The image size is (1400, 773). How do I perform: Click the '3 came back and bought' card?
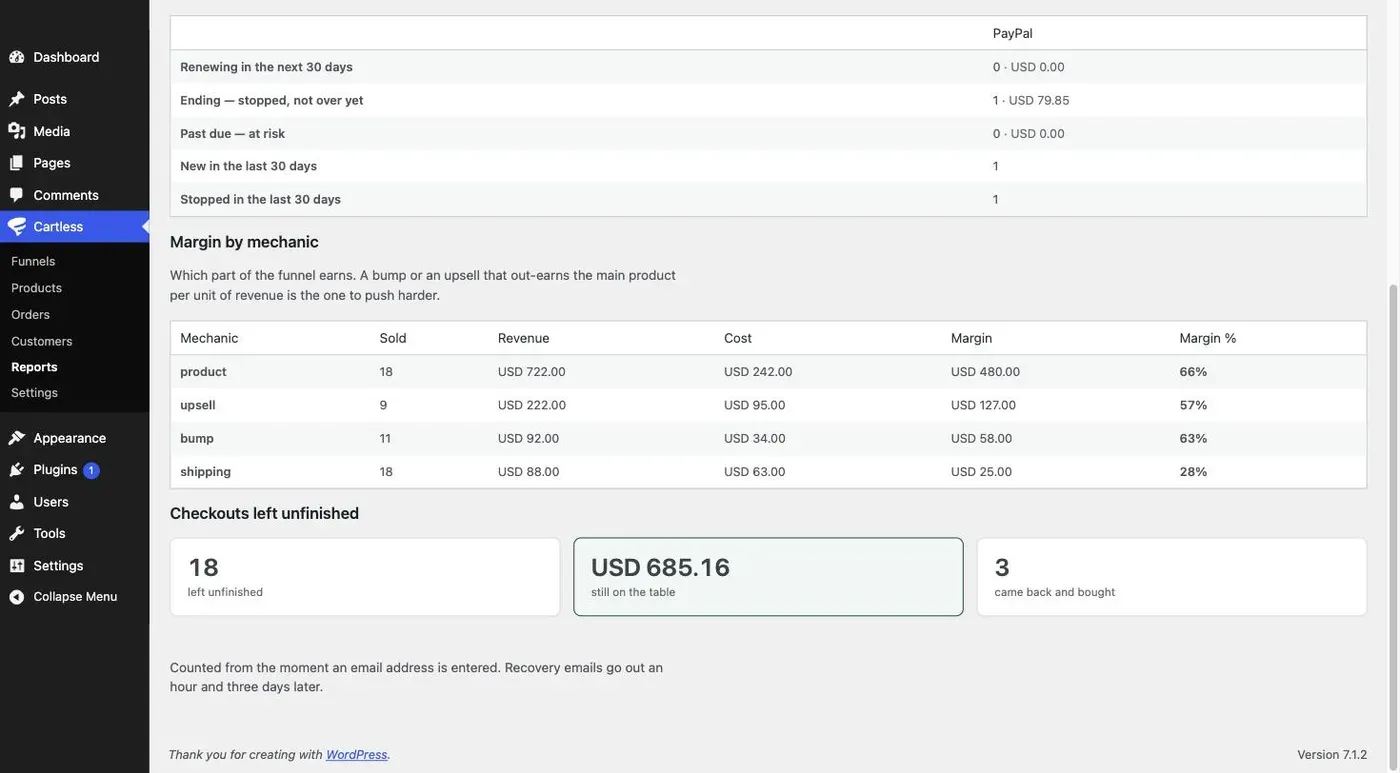1172,577
